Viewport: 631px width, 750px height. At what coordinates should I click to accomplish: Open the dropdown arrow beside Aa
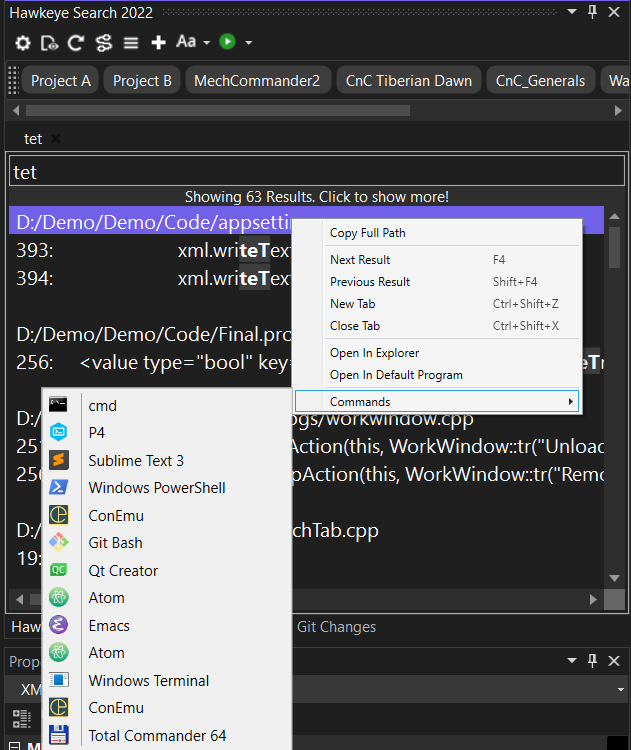tap(207, 43)
